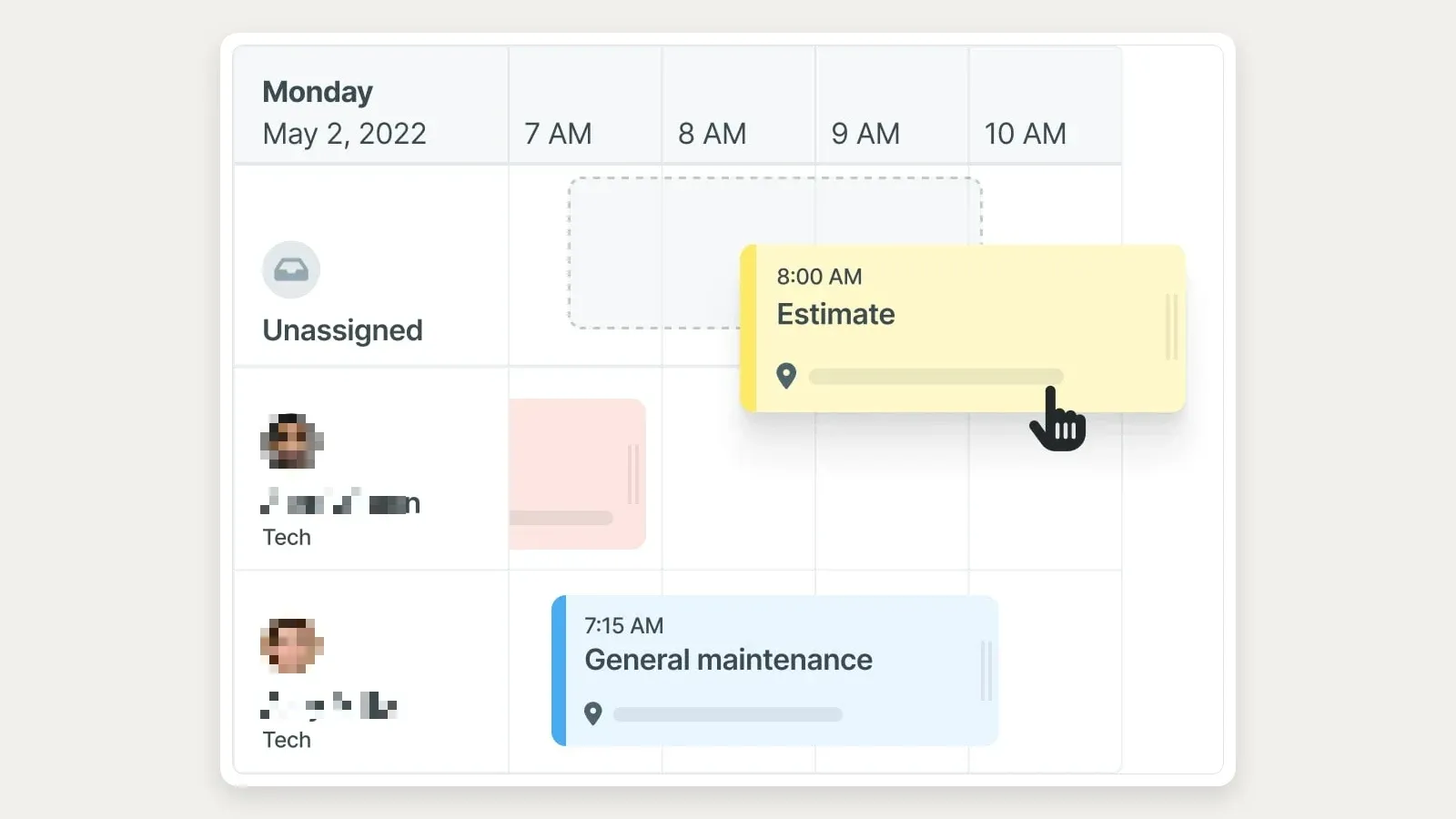Click the resize handle on Estimate card
1456x819 pixels.
click(1171, 327)
